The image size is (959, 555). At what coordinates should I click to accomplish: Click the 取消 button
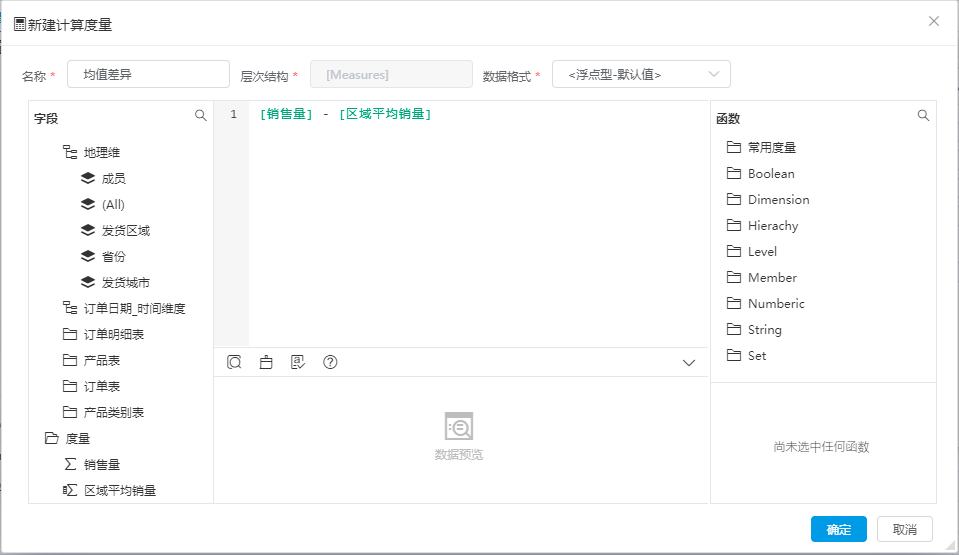coord(905,529)
